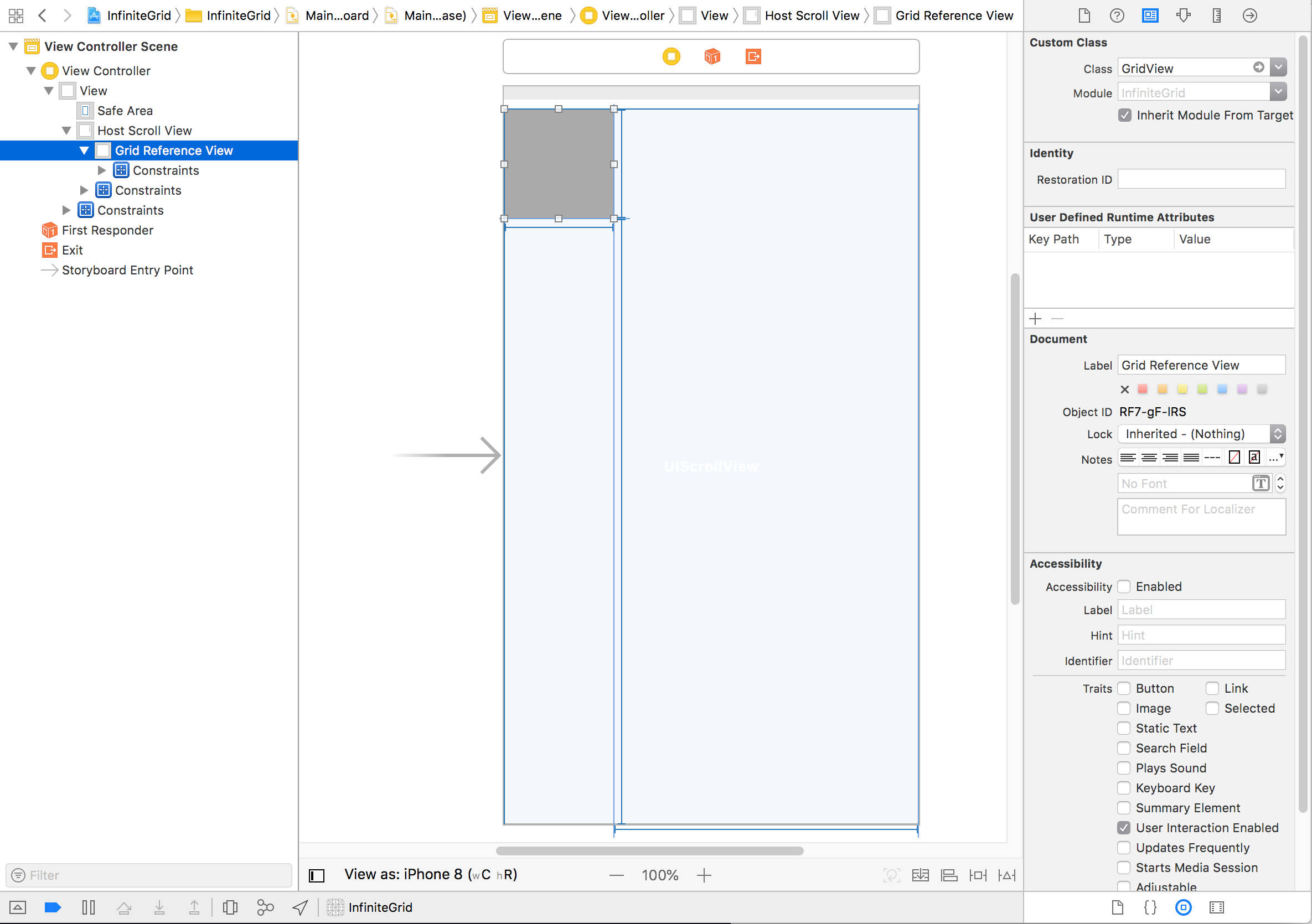Open the Resolve Auto Layout Issues menu

click(1006, 875)
